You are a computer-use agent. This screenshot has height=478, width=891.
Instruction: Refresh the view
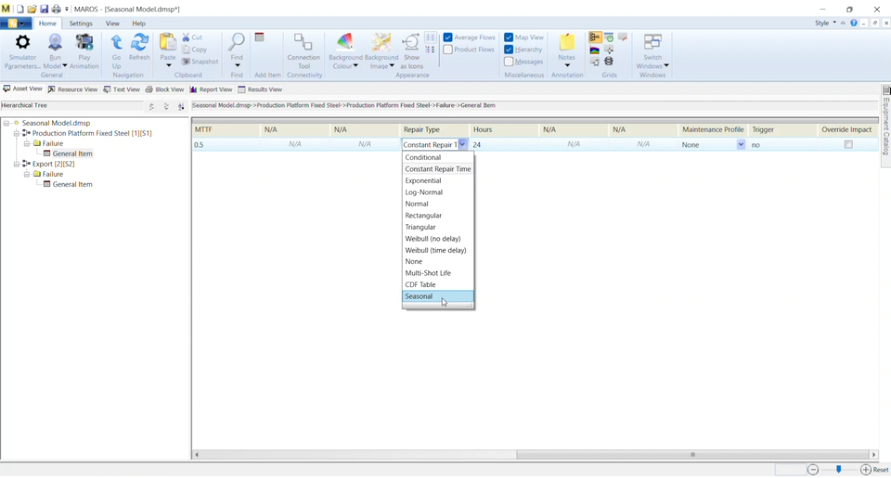coord(139,43)
